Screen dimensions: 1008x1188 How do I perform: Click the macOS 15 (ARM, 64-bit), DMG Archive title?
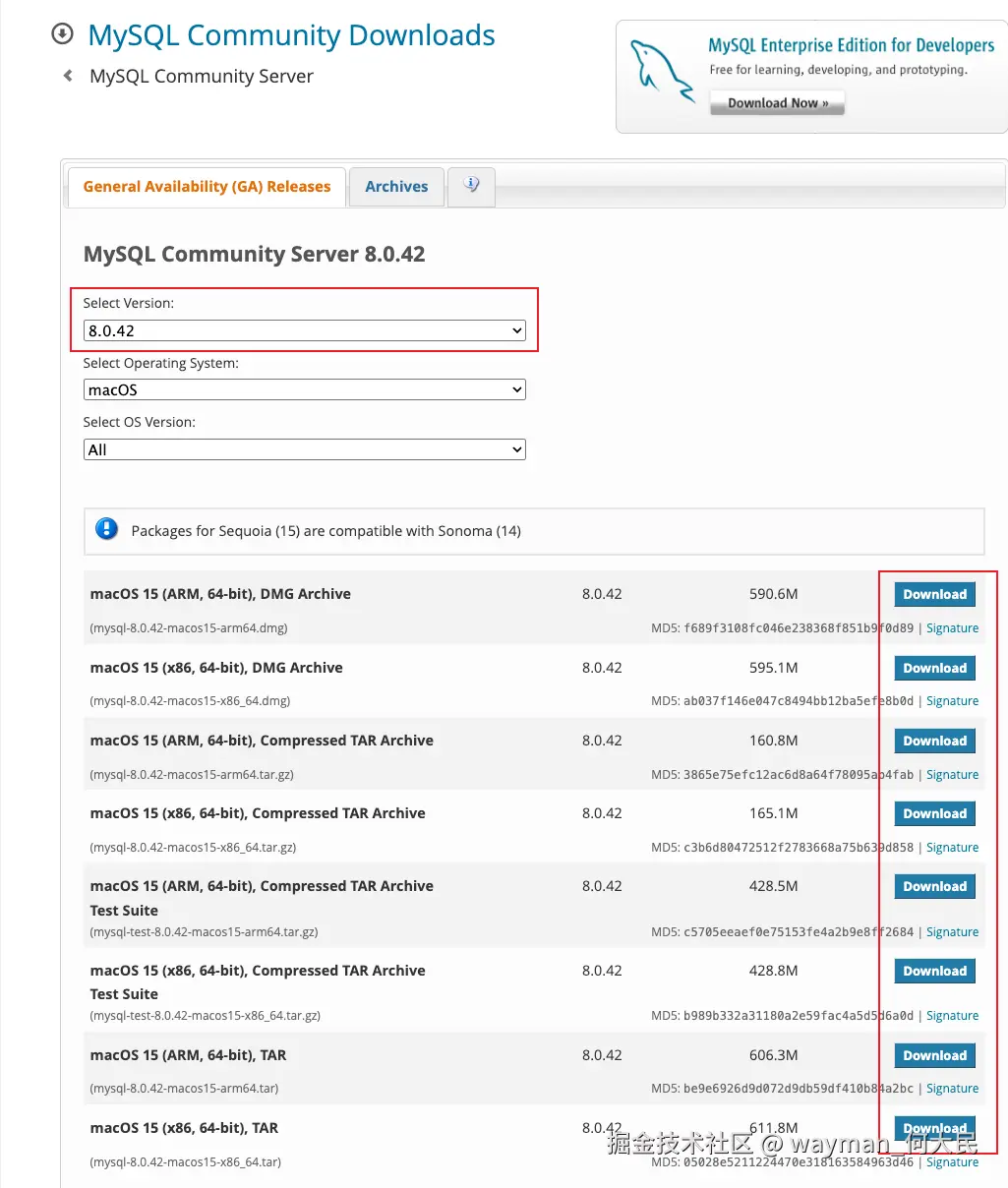(220, 594)
